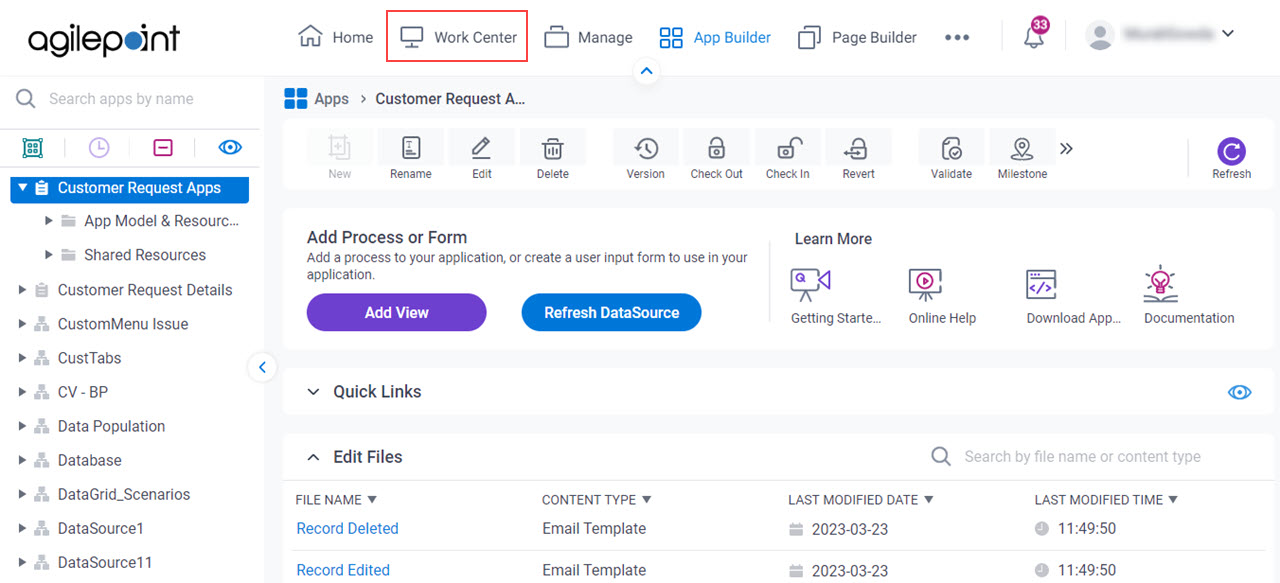Screen dimensions: 1280x583
Task: Open the Getting Started video icon
Action: click(x=810, y=285)
